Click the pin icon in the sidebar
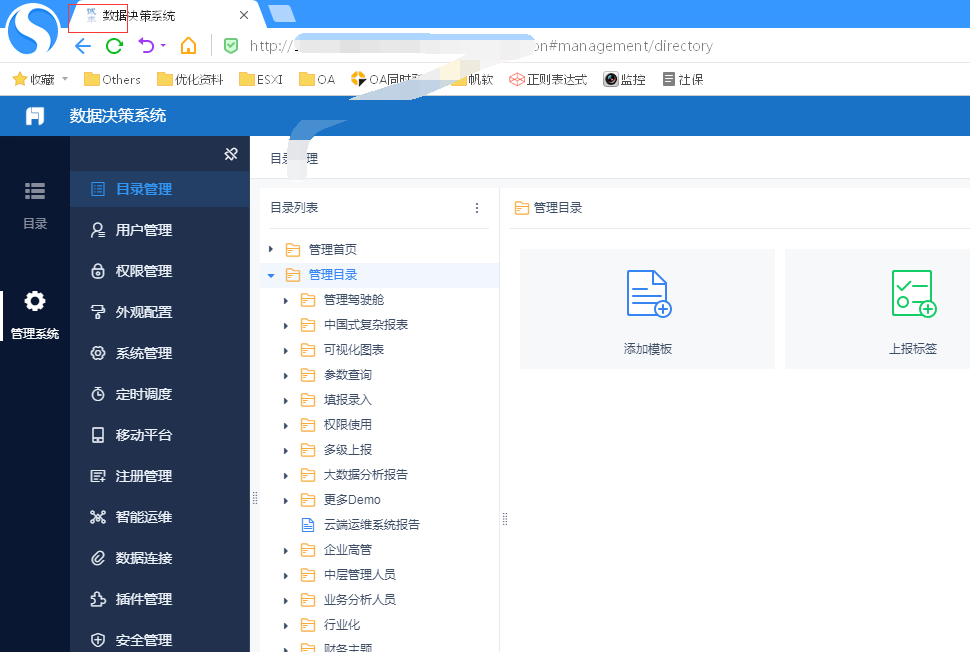970x652 pixels. tap(231, 154)
